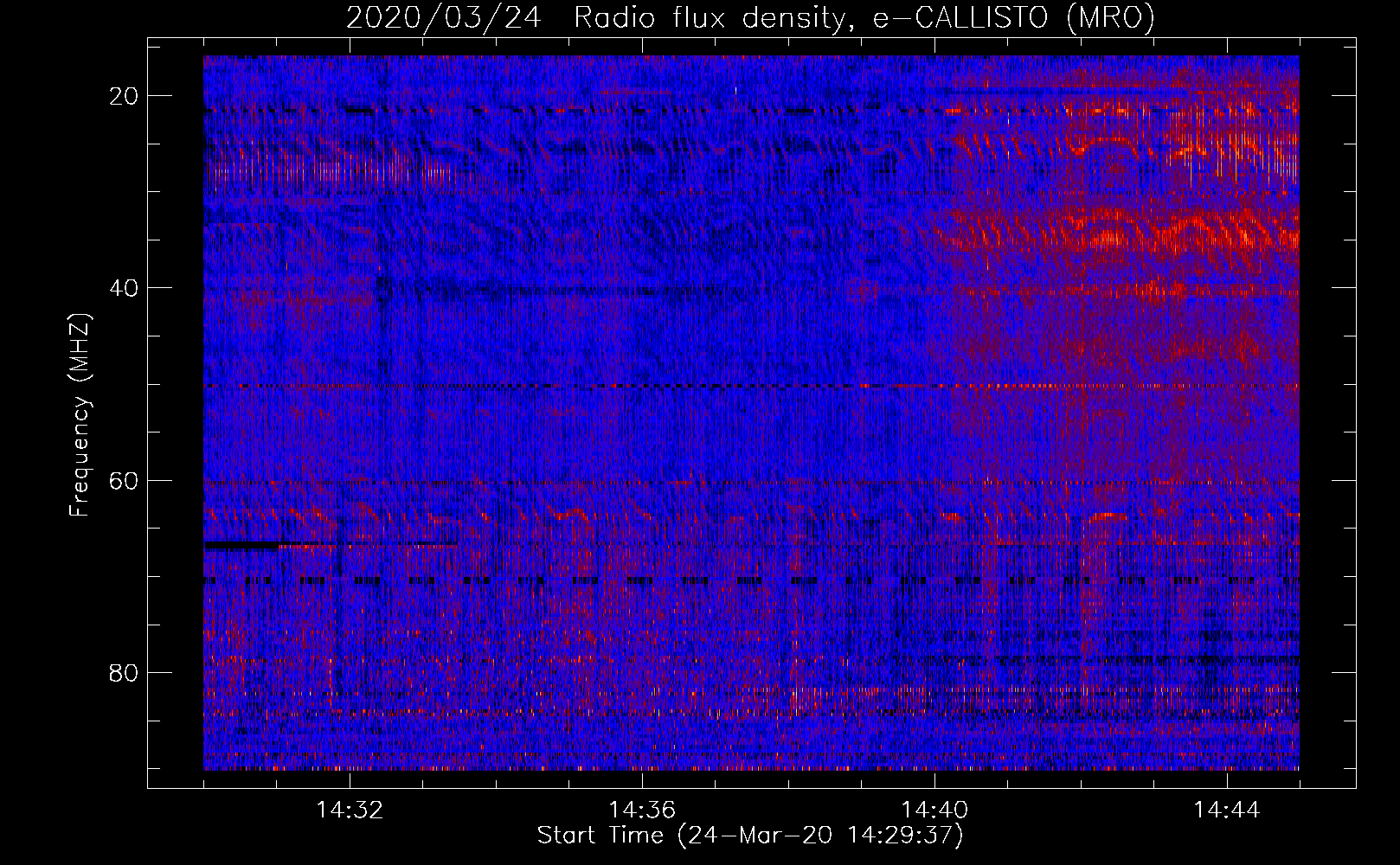Click the plot title 'Radio flux density, e-CALLISTO (MRO)'
1400x865 pixels.
click(864, 17)
